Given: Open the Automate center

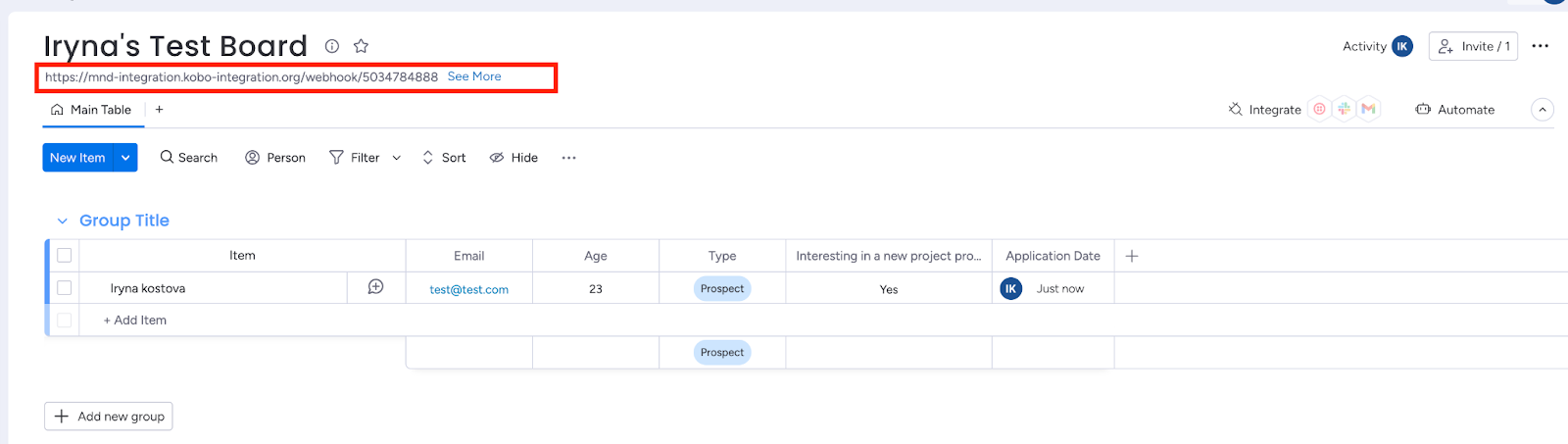Looking at the screenshot, I should tap(1455, 110).
